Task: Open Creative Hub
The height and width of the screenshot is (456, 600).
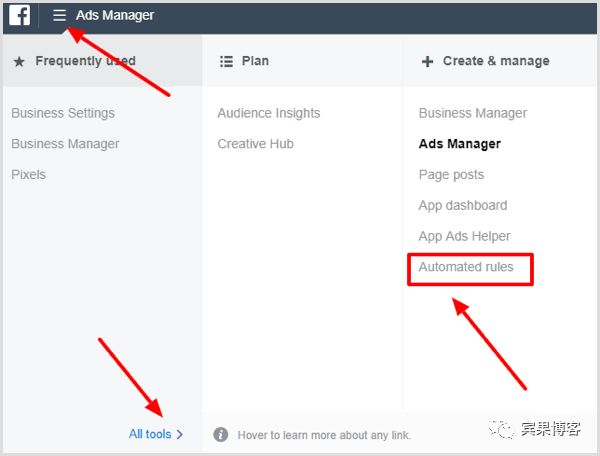Action: click(x=256, y=144)
